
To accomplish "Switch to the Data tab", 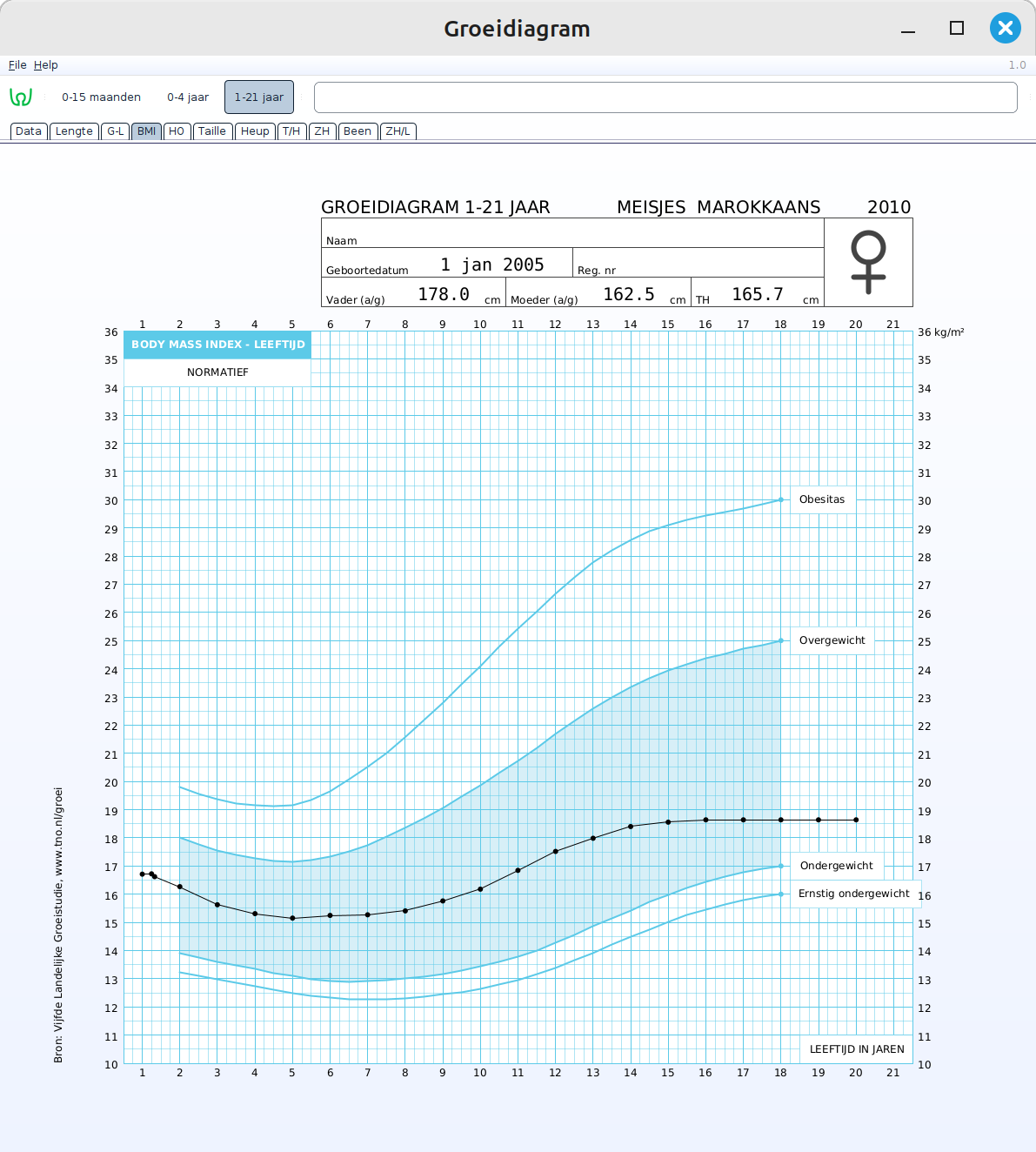I will coord(29,131).
